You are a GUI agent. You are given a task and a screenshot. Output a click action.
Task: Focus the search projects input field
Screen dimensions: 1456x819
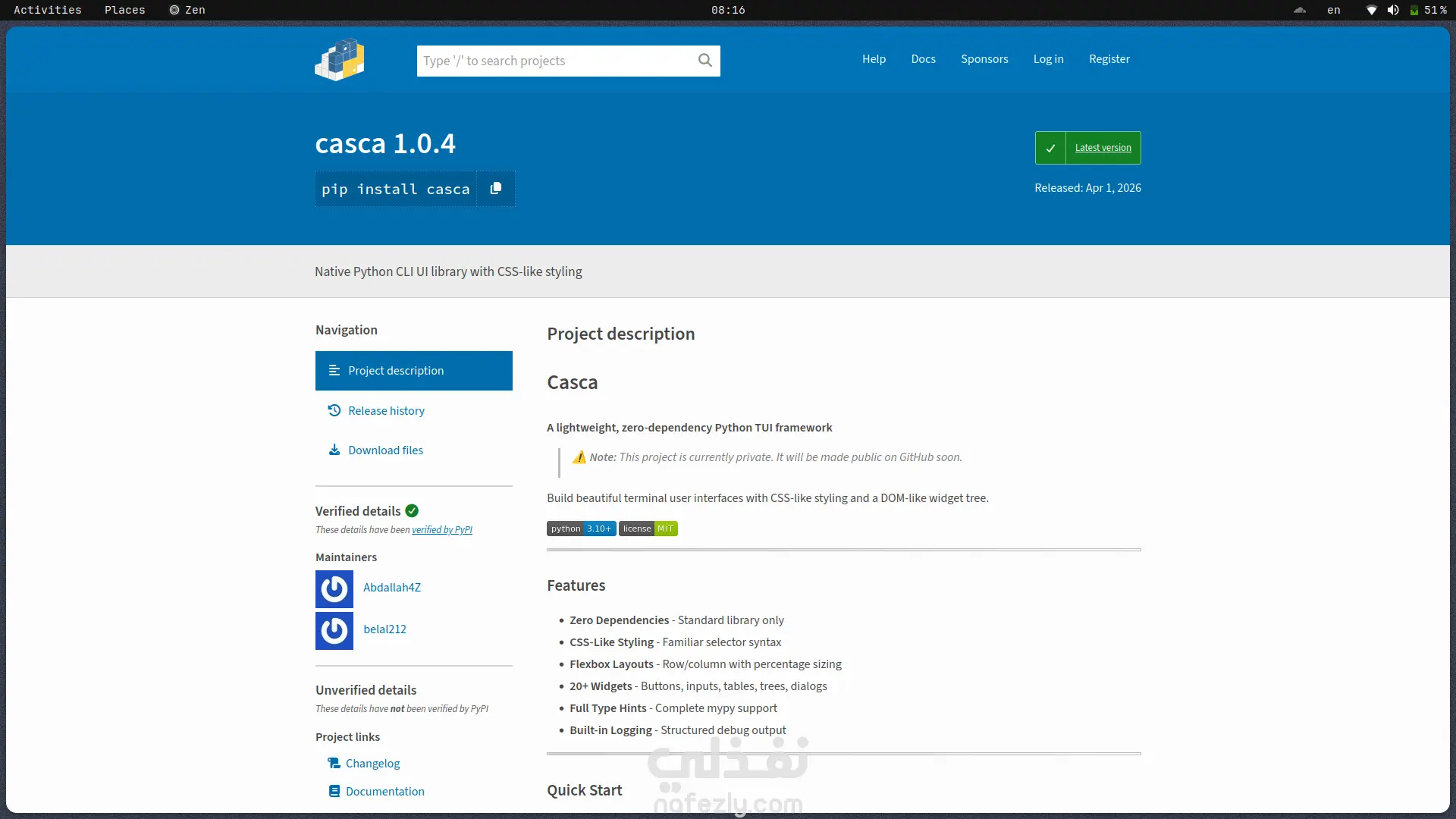(554, 61)
